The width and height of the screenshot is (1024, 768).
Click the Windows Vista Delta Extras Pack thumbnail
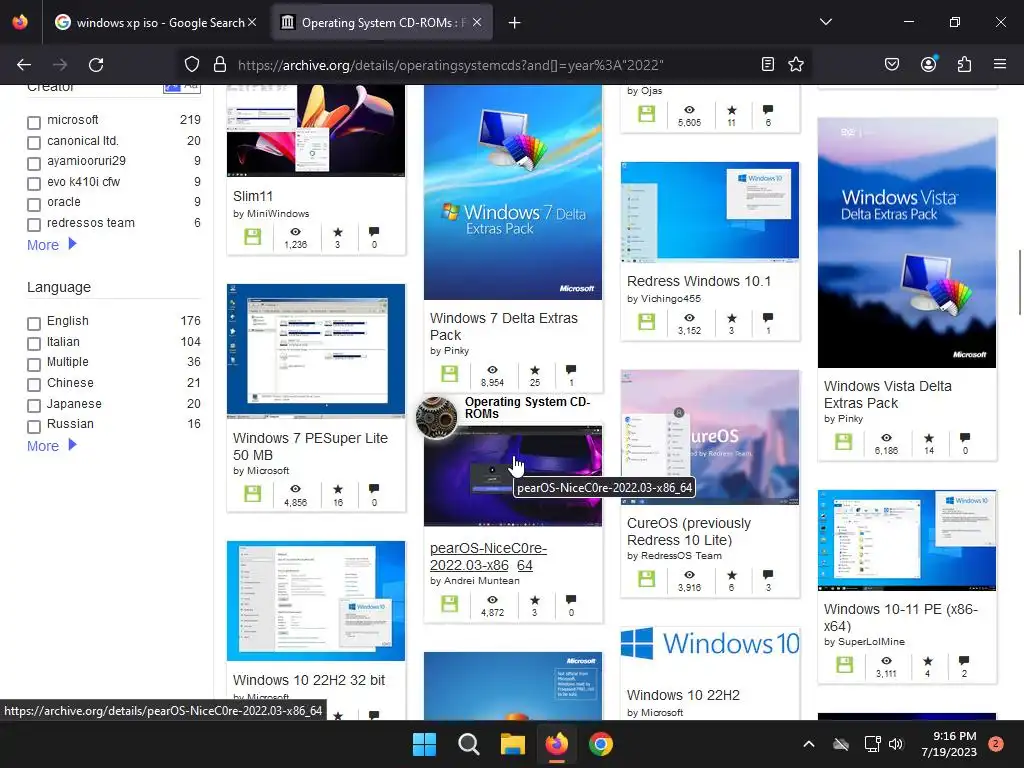906,243
